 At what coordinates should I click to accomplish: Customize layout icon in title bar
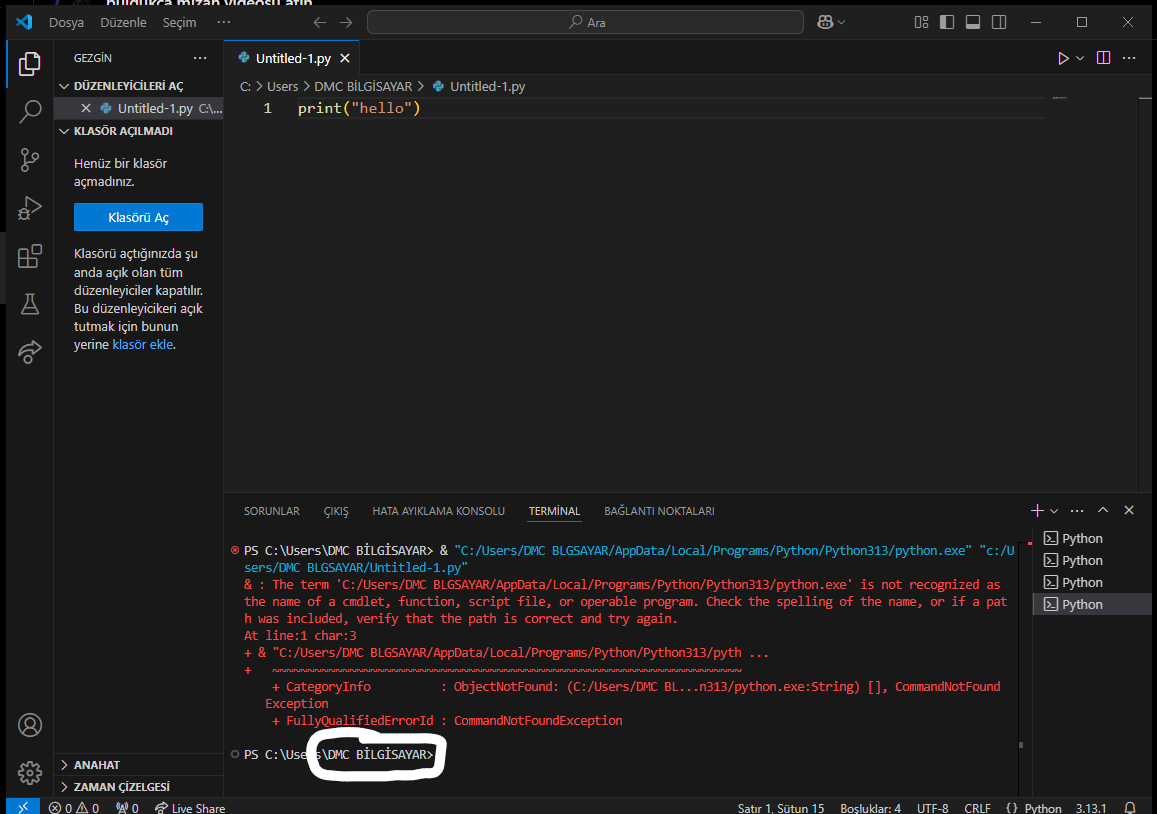coord(921,22)
